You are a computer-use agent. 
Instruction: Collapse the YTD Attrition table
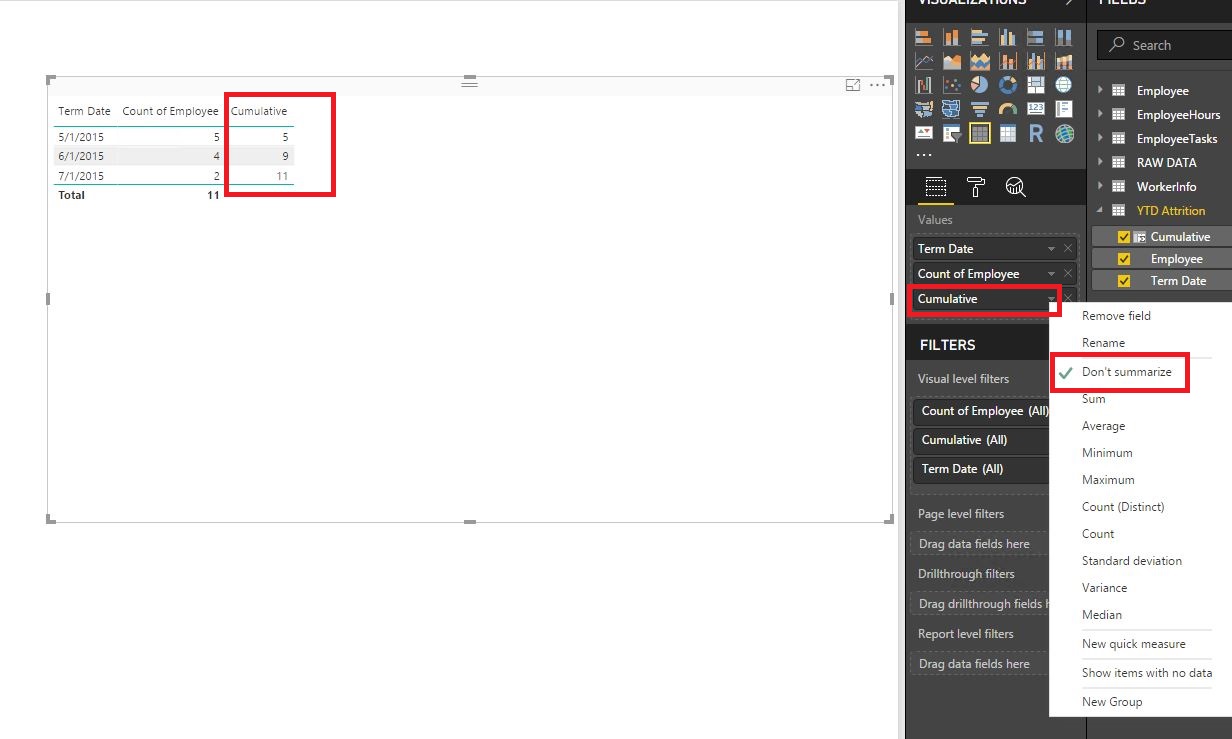[1101, 210]
